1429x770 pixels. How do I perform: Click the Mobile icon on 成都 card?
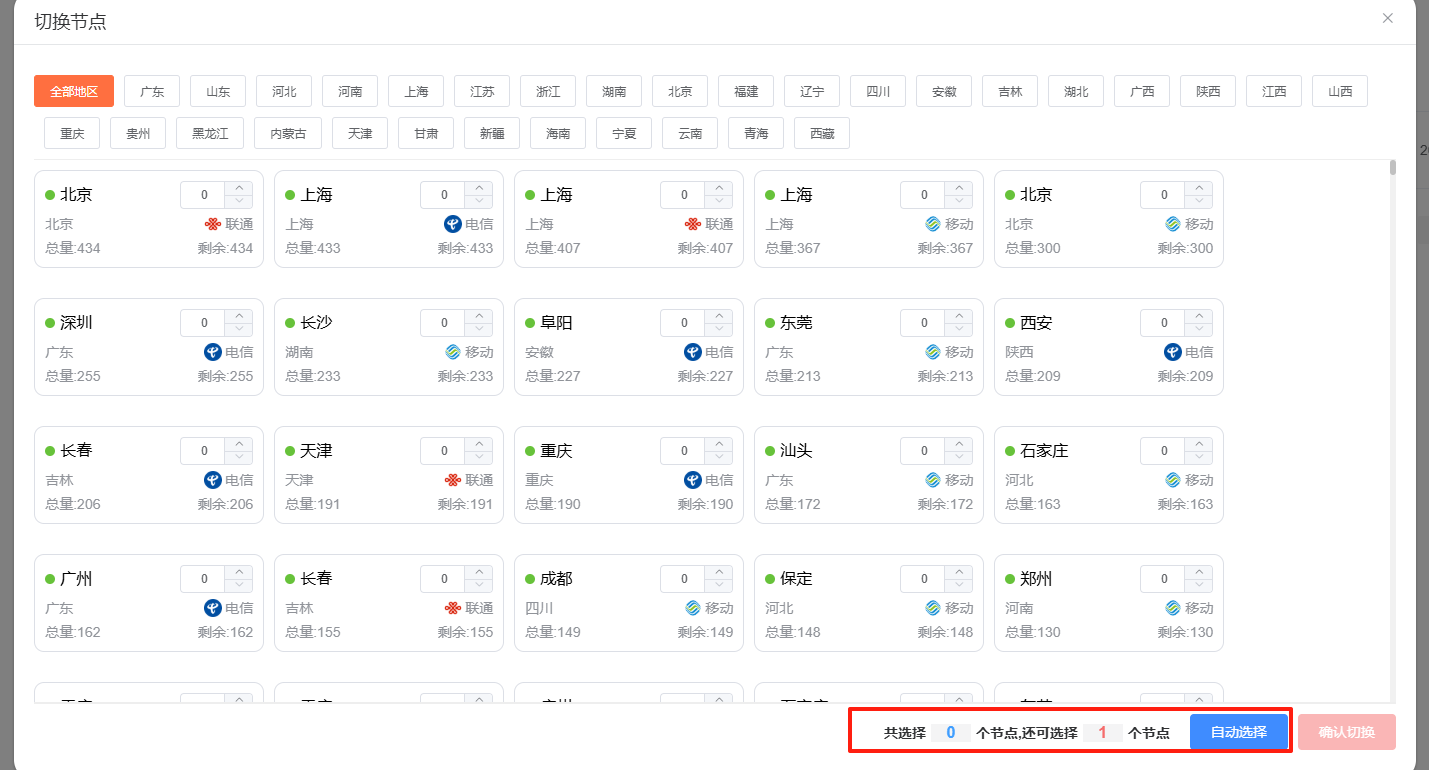point(692,608)
